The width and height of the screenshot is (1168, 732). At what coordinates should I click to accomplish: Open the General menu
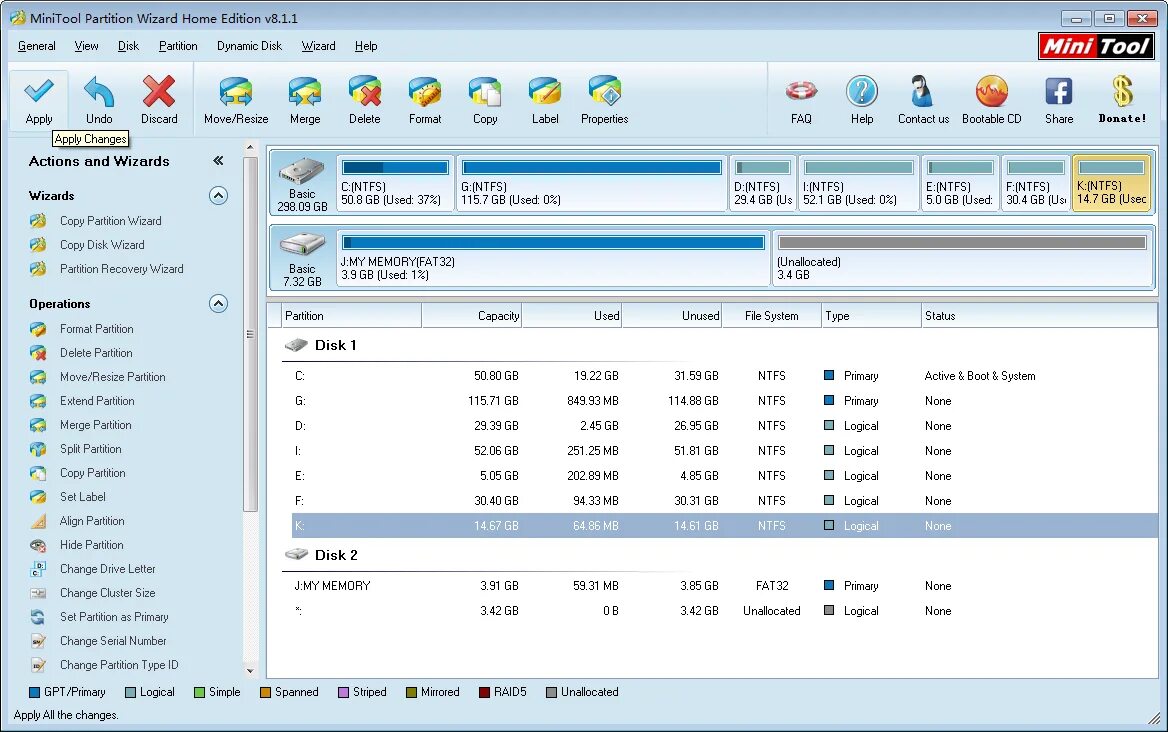(36, 46)
